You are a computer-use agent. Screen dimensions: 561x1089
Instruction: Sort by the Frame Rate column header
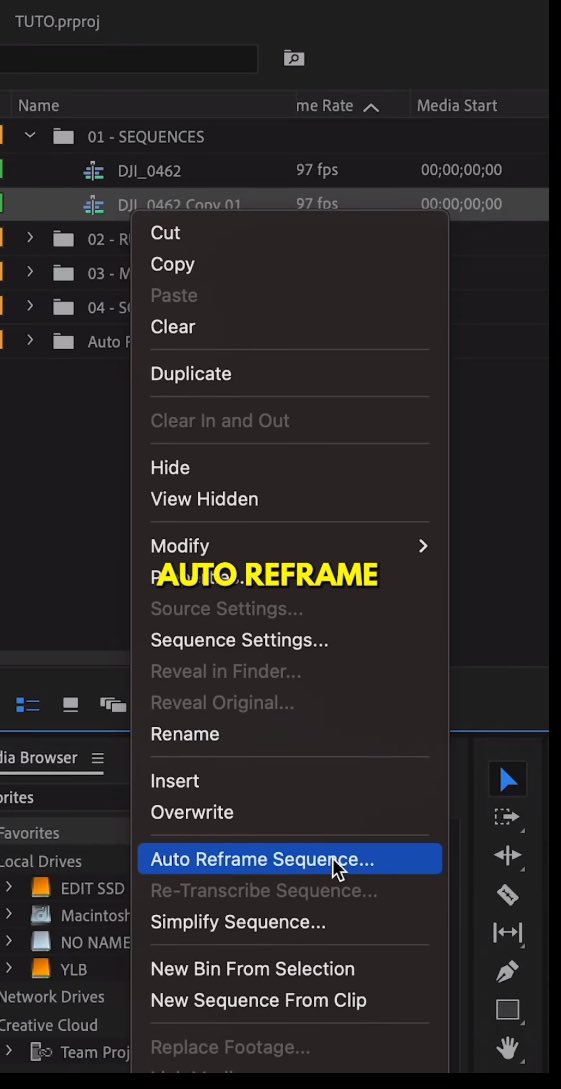pos(324,106)
